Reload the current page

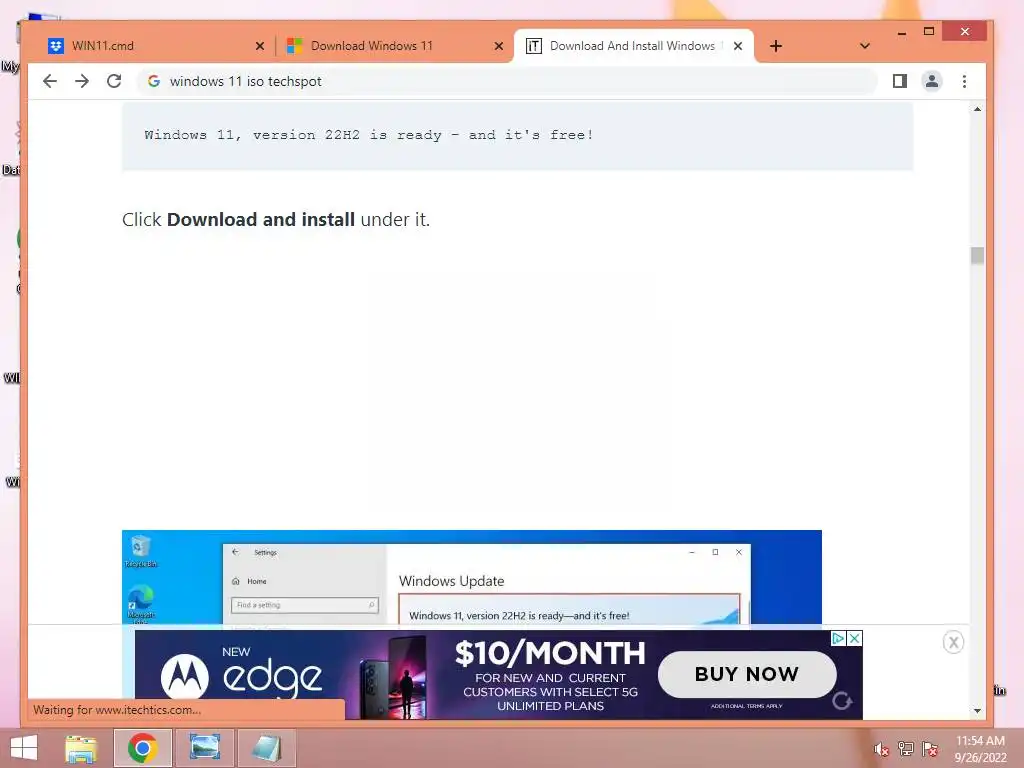click(114, 81)
